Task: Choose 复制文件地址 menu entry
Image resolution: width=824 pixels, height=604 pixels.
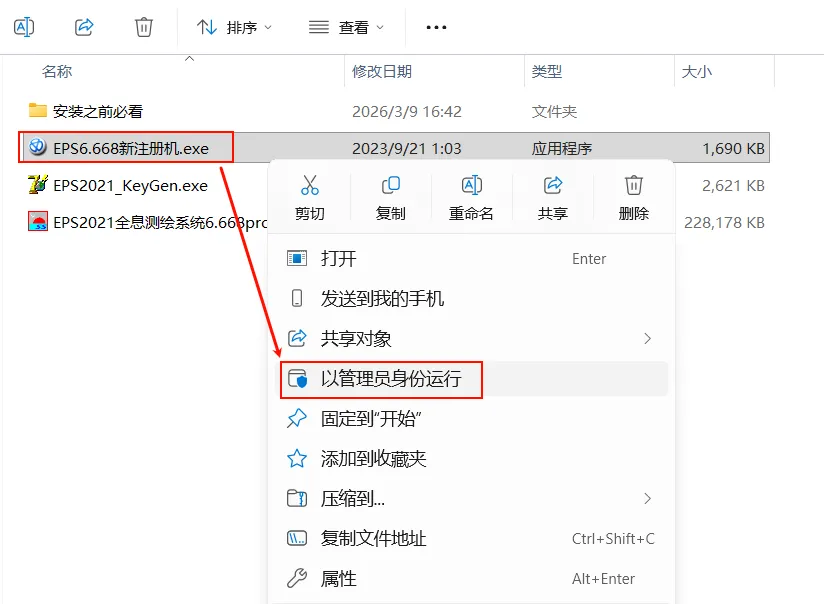Action: (x=473, y=539)
